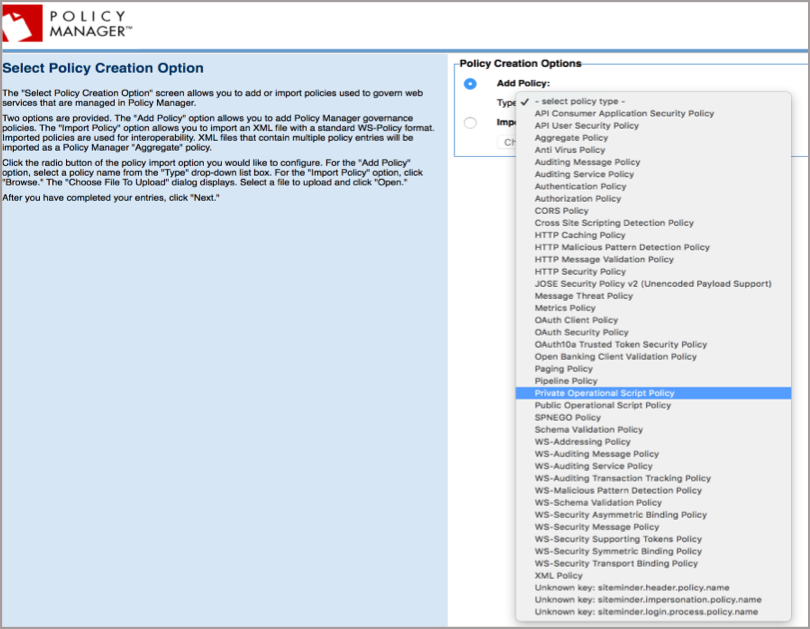Select the Import Policy radio button

[x=470, y=123]
